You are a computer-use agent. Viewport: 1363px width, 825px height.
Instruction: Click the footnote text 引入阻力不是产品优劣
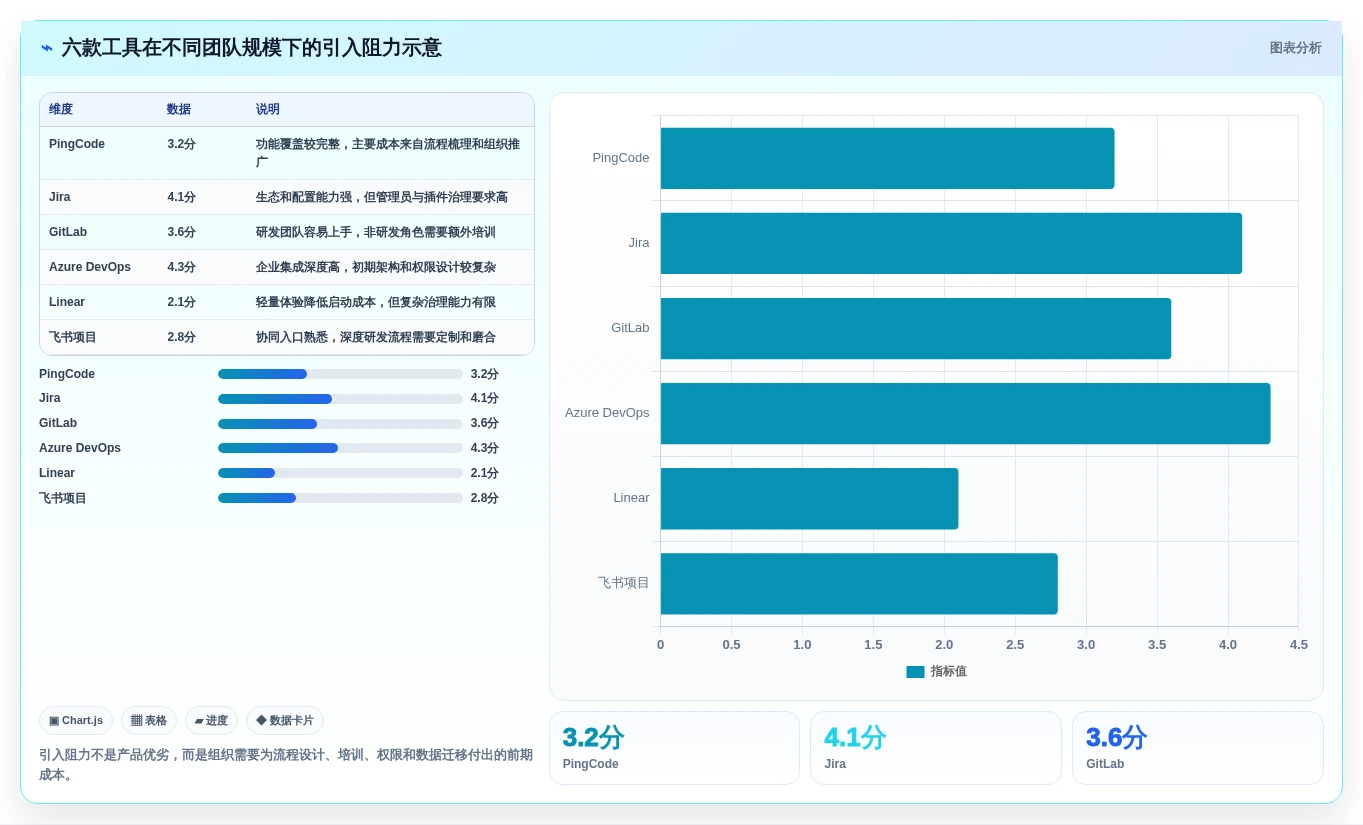click(x=286, y=765)
